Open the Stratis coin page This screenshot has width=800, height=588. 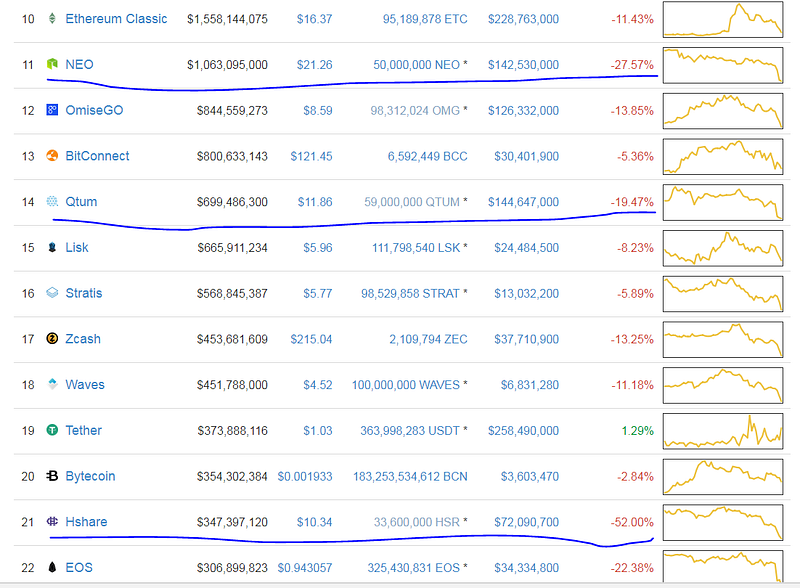84,293
